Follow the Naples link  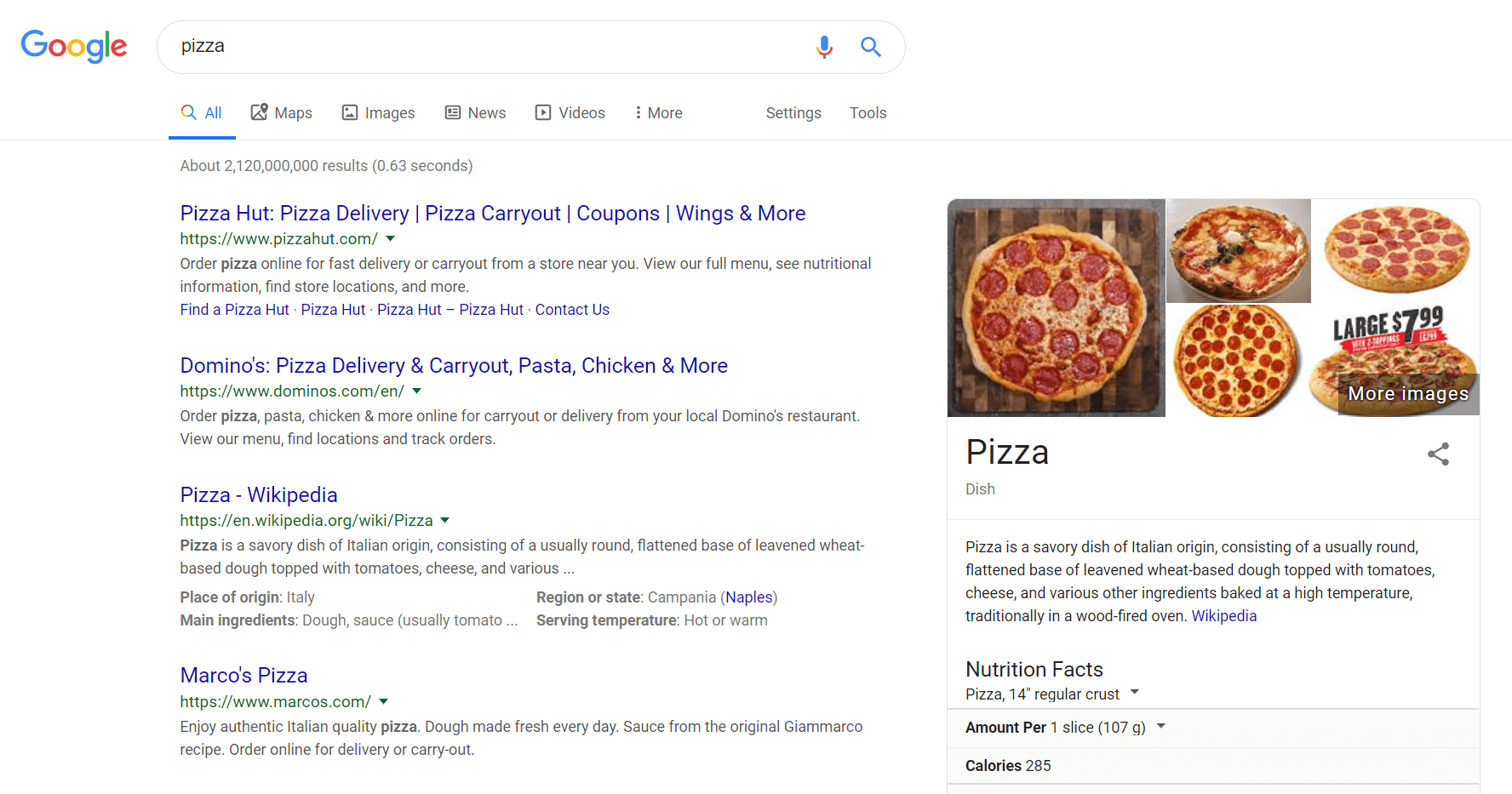[x=749, y=597]
